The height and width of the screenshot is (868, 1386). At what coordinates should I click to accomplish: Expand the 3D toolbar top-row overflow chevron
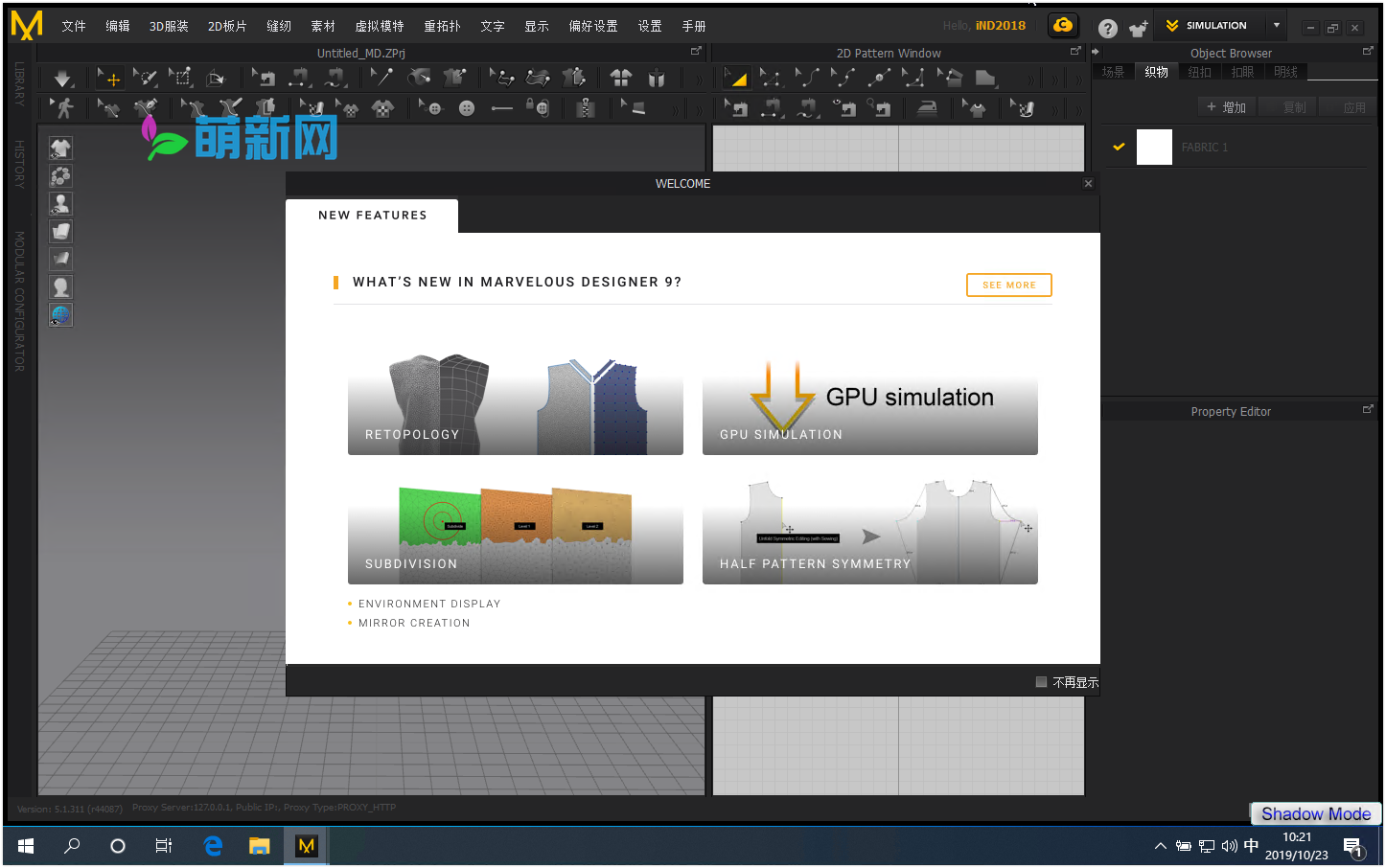click(699, 80)
